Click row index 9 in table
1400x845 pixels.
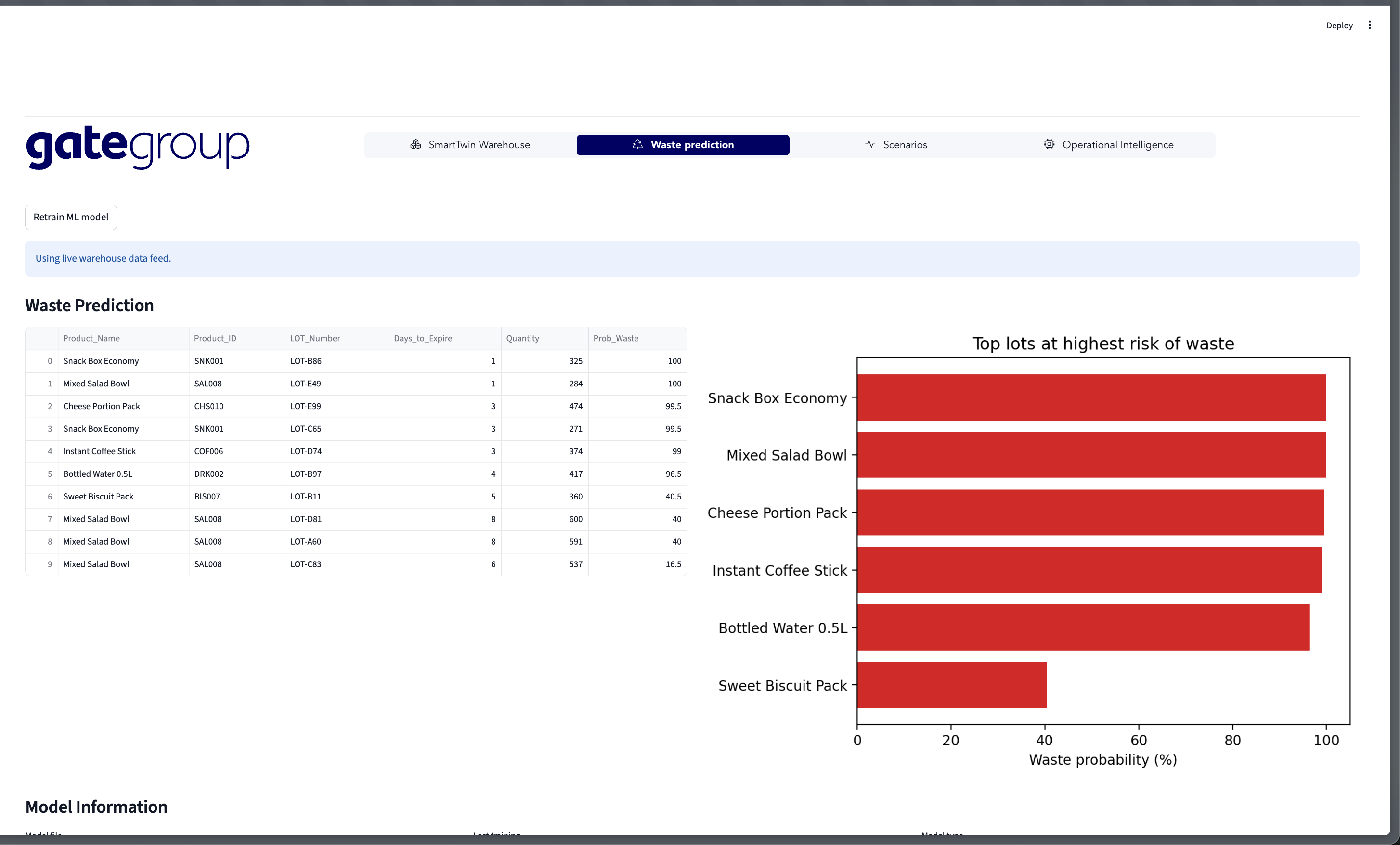coord(50,564)
